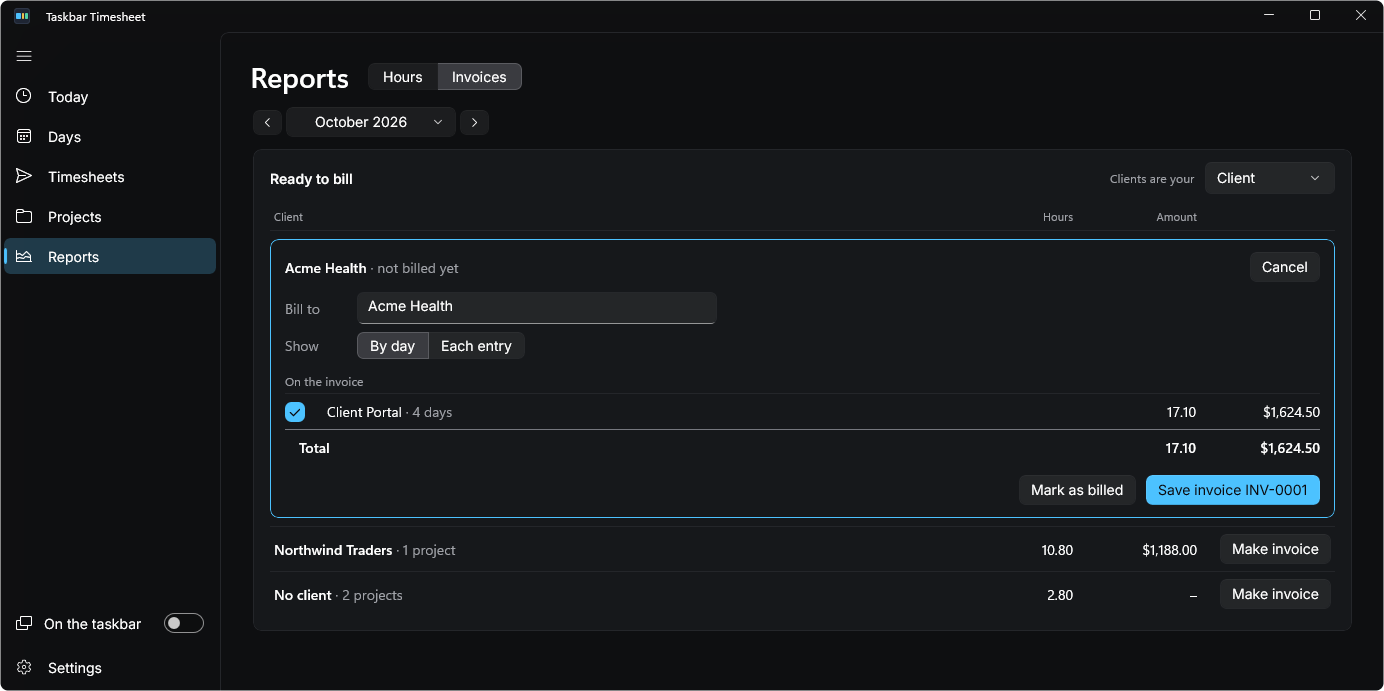Open the October 2026 month dropdown

(371, 122)
